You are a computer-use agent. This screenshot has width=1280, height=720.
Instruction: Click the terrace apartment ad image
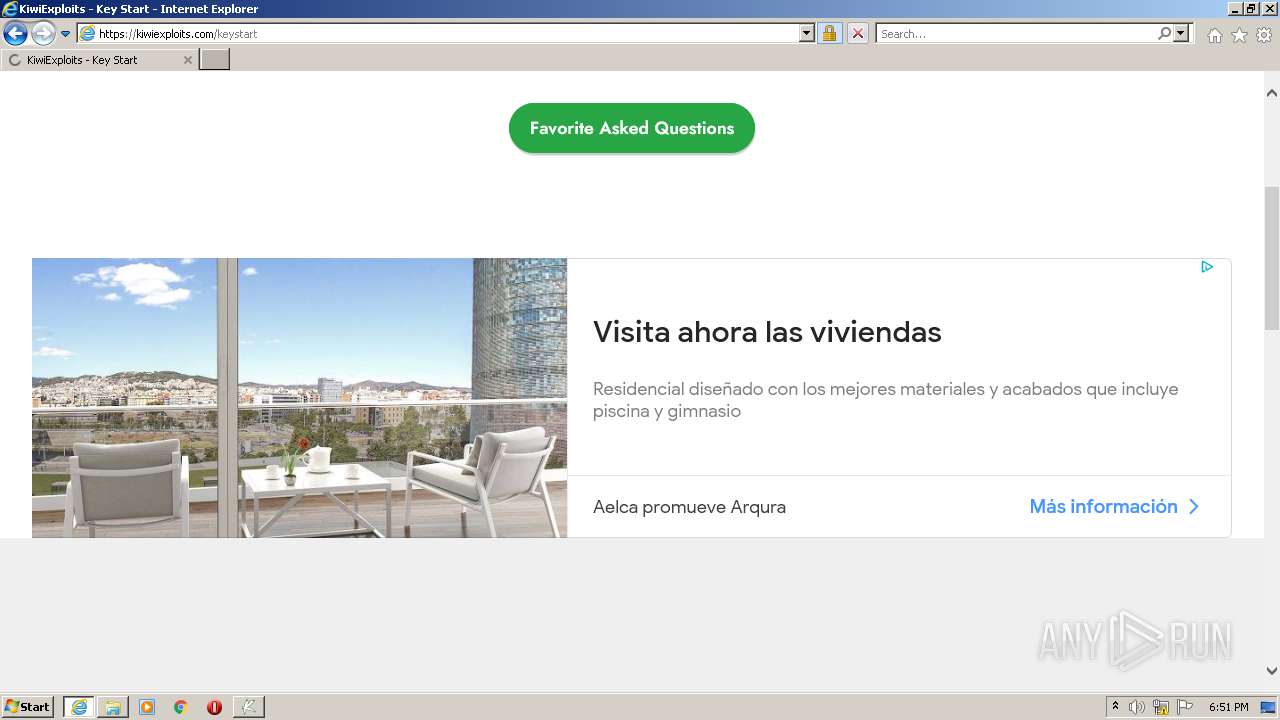[x=299, y=398]
